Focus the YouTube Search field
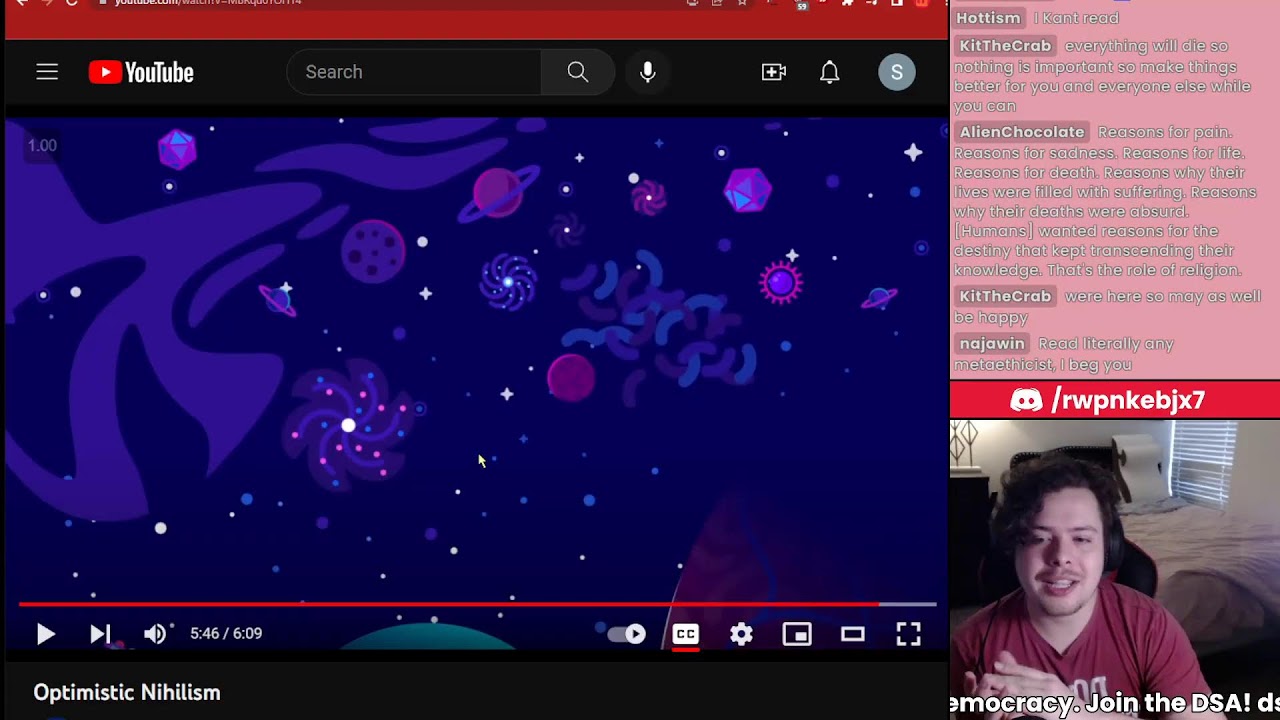Image resolution: width=1280 pixels, height=720 pixels. tap(414, 72)
